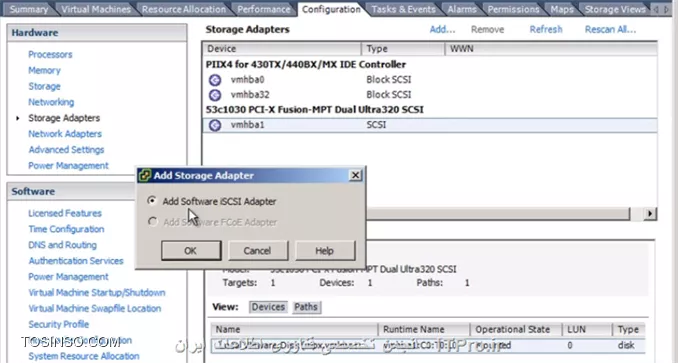This screenshot has width=678, height=363.
Task: Select the vmhba1 SCSI row
Action: pos(430,125)
